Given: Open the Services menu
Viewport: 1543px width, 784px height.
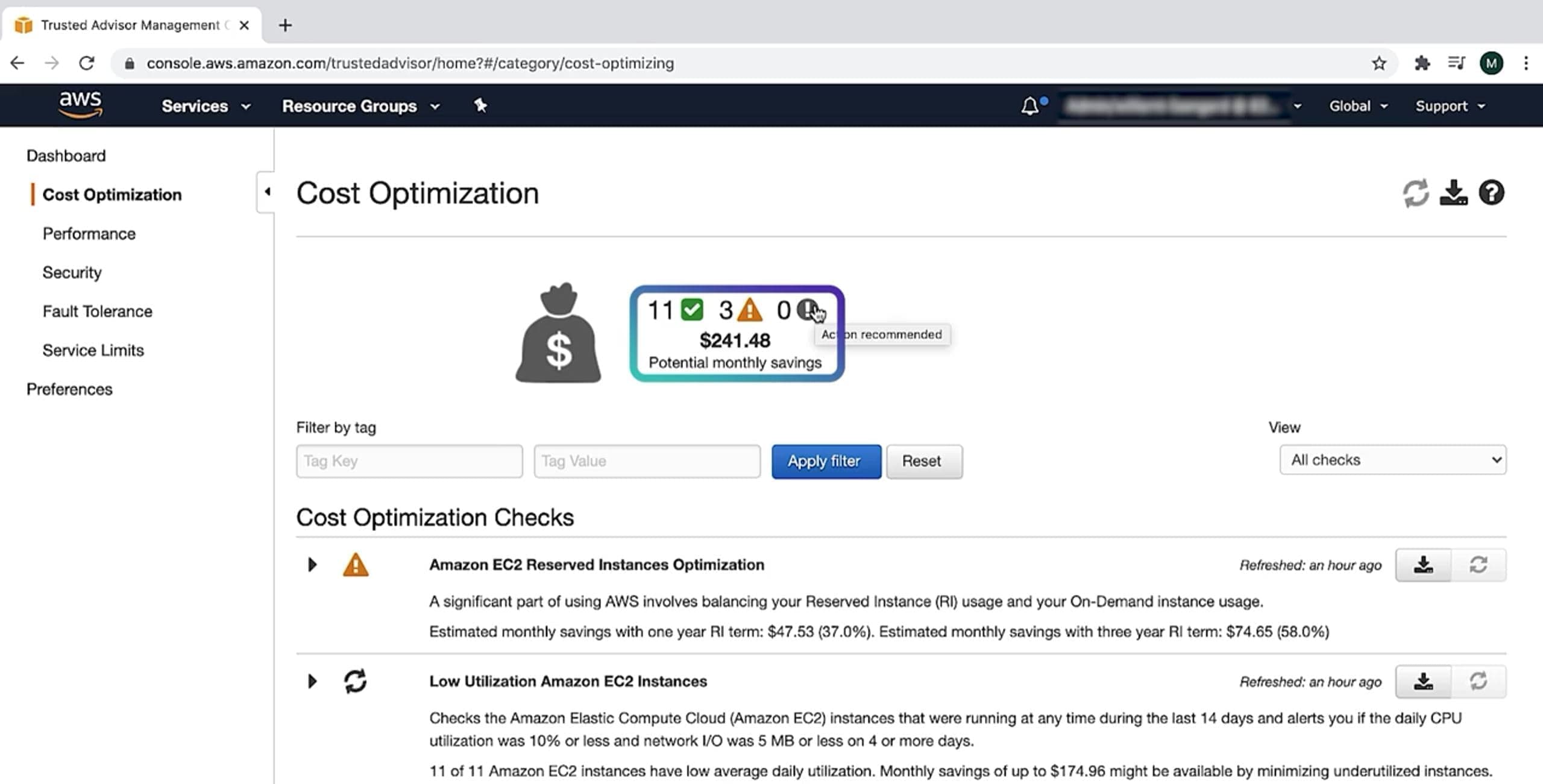Looking at the screenshot, I should tap(205, 106).
